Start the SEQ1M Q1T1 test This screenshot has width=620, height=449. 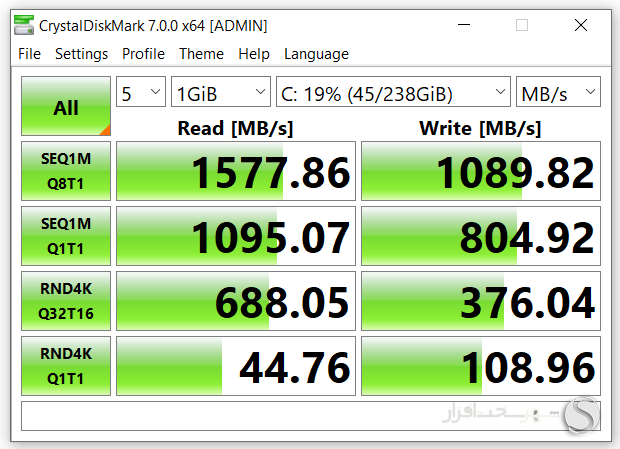(66, 236)
